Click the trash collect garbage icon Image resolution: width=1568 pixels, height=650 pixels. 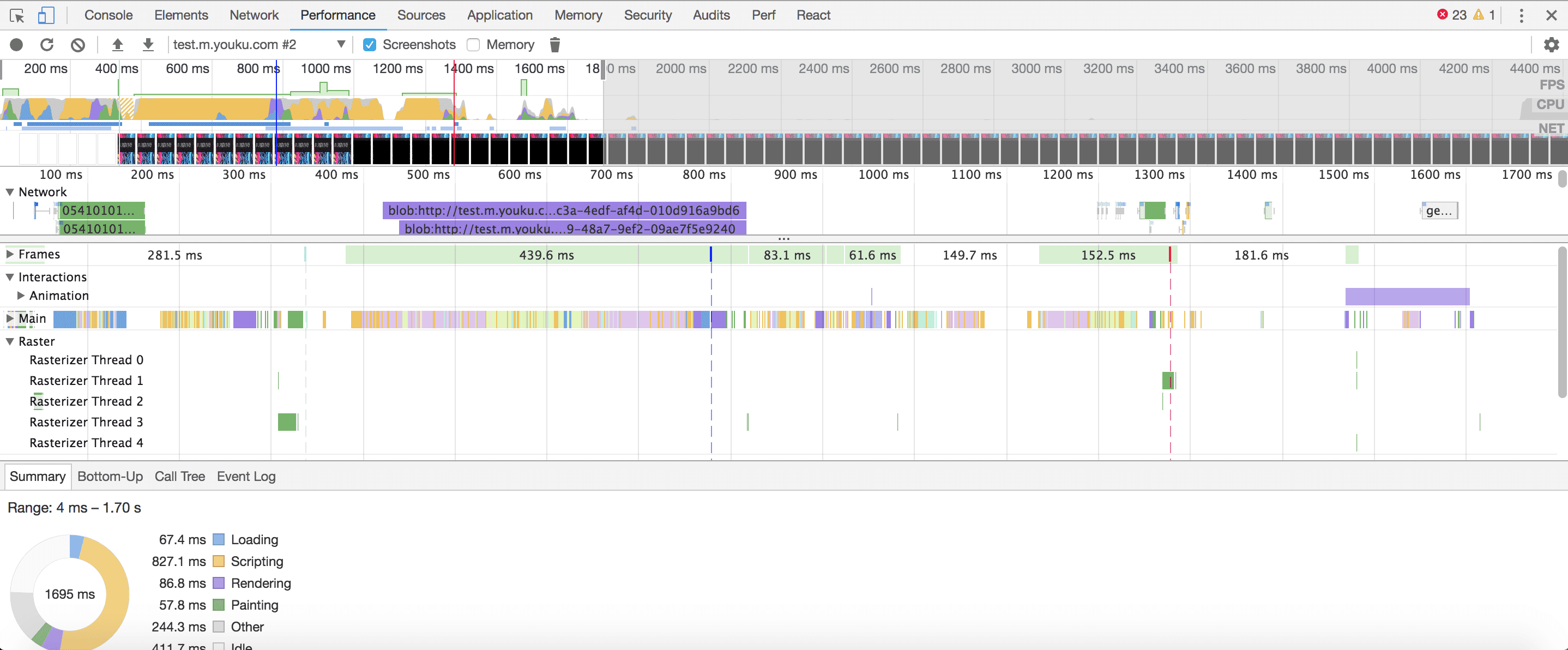coord(554,44)
